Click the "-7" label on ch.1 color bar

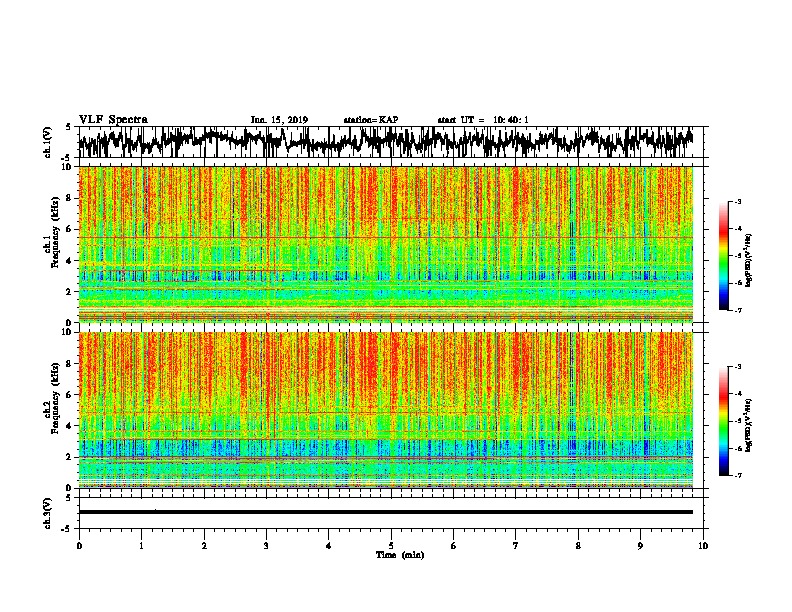coord(738,310)
